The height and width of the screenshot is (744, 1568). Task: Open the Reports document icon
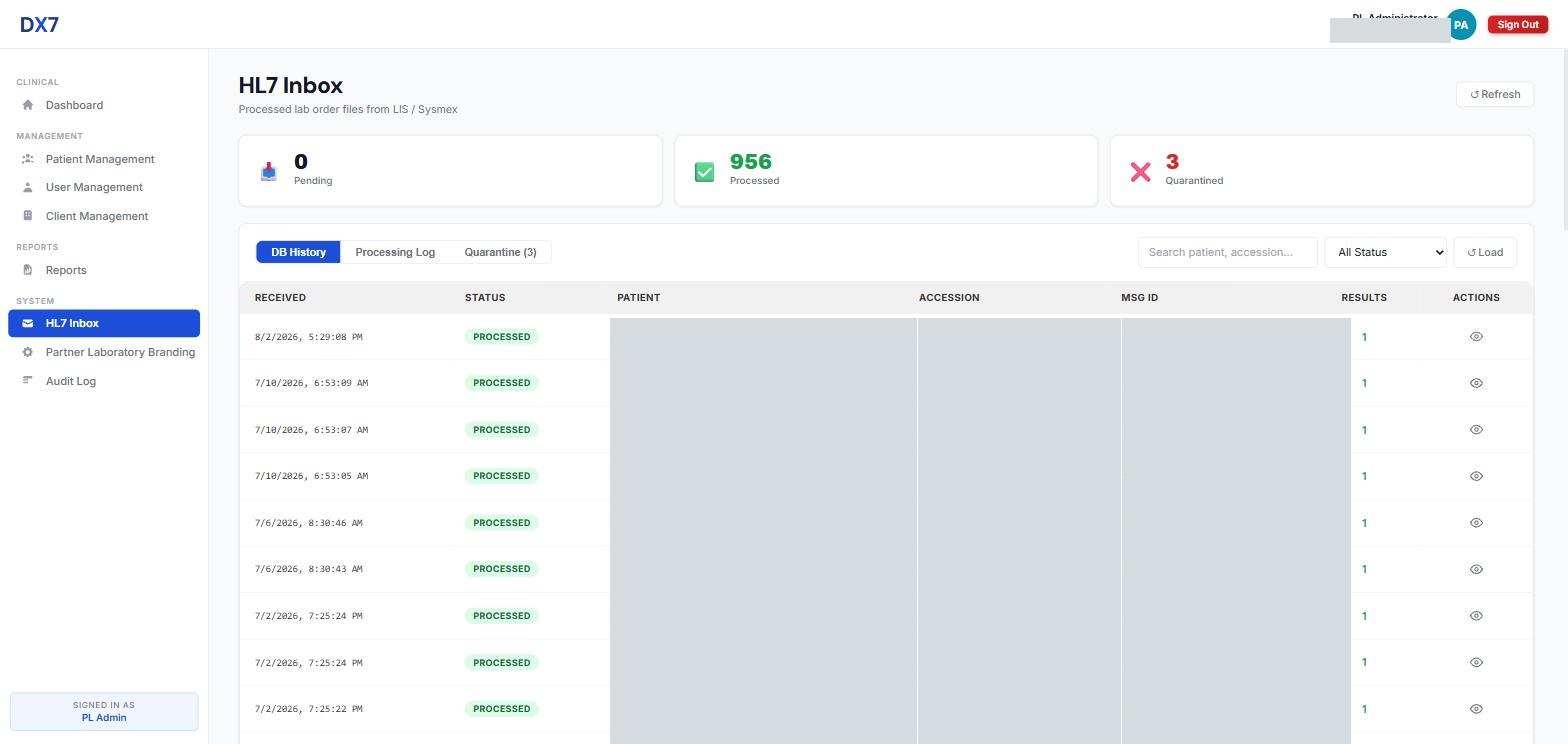[x=27, y=270]
